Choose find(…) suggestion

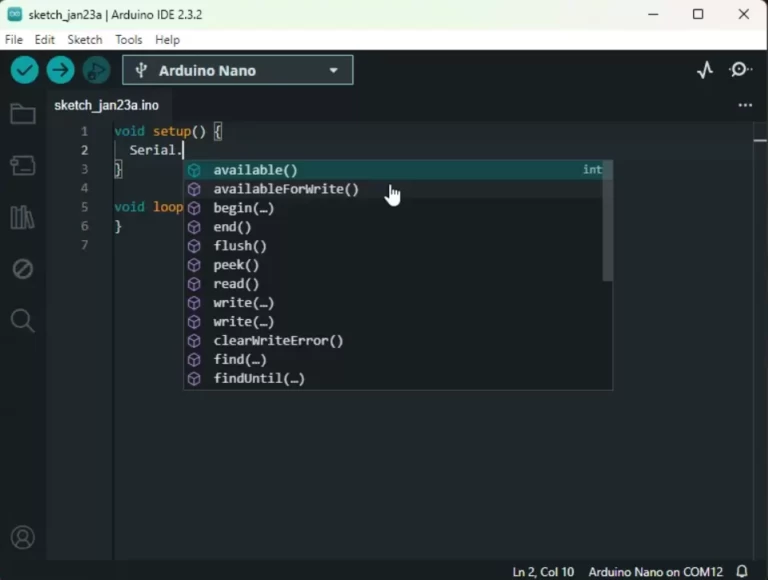[x=394, y=360]
